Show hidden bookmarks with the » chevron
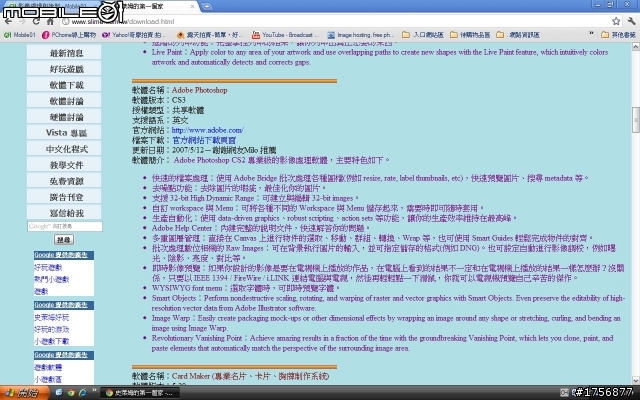 (x=591, y=34)
